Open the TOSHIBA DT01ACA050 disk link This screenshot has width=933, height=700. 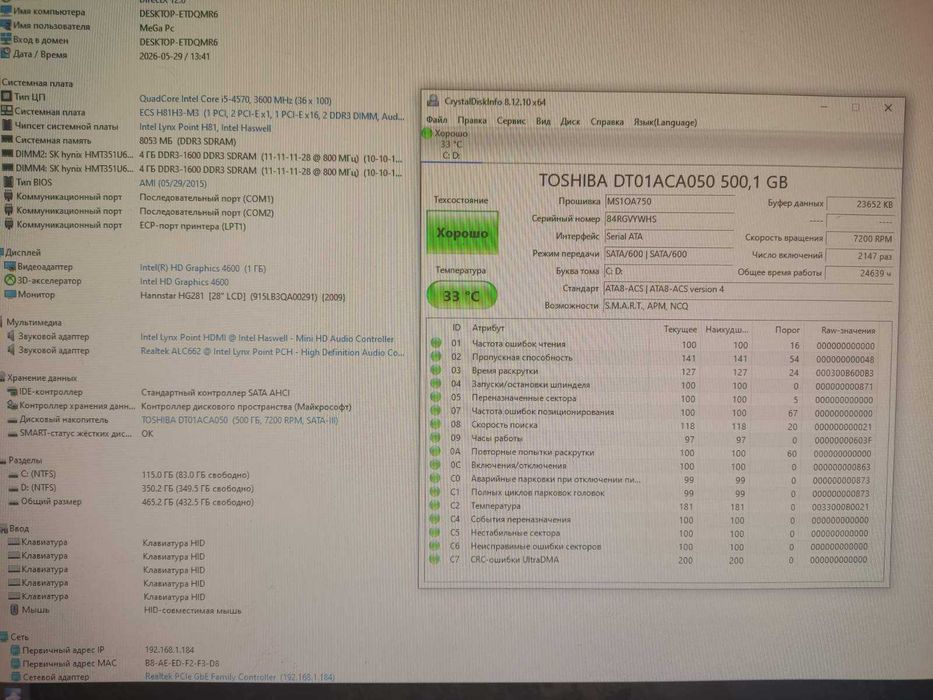pyautogui.click(x=239, y=420)
